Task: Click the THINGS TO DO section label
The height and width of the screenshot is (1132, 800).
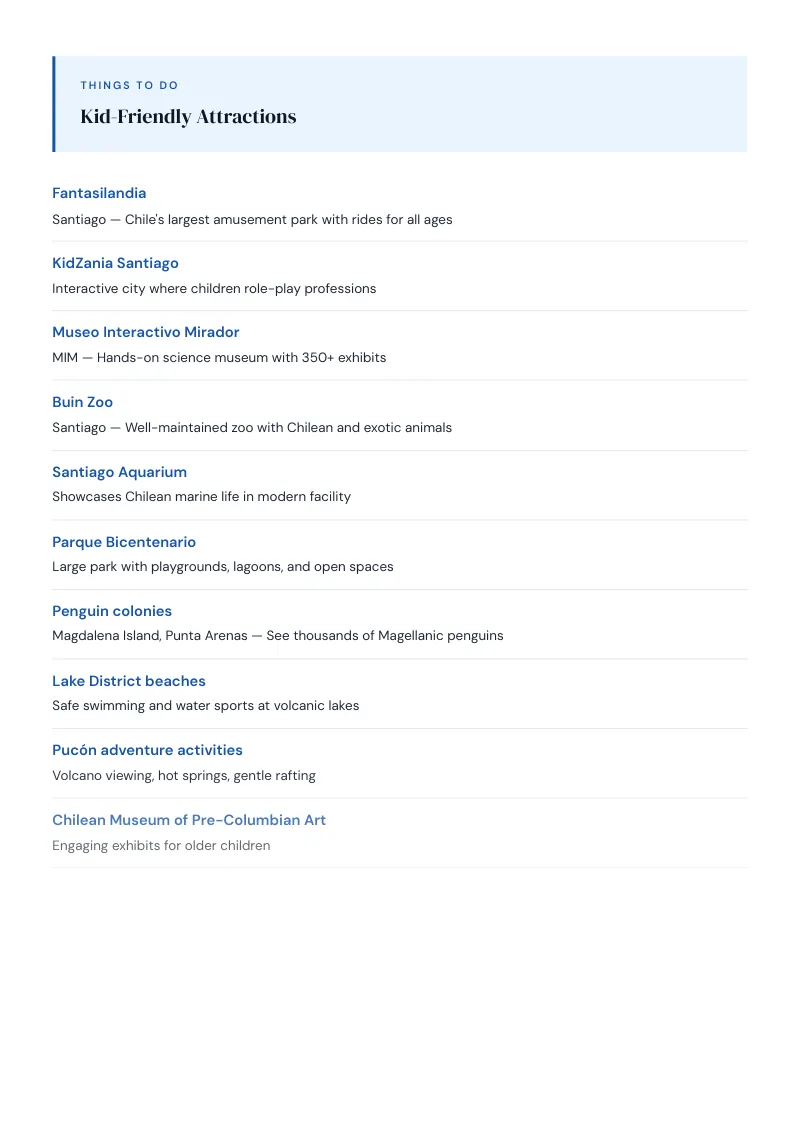Action: pyautogui.click(x=129, y=85)
